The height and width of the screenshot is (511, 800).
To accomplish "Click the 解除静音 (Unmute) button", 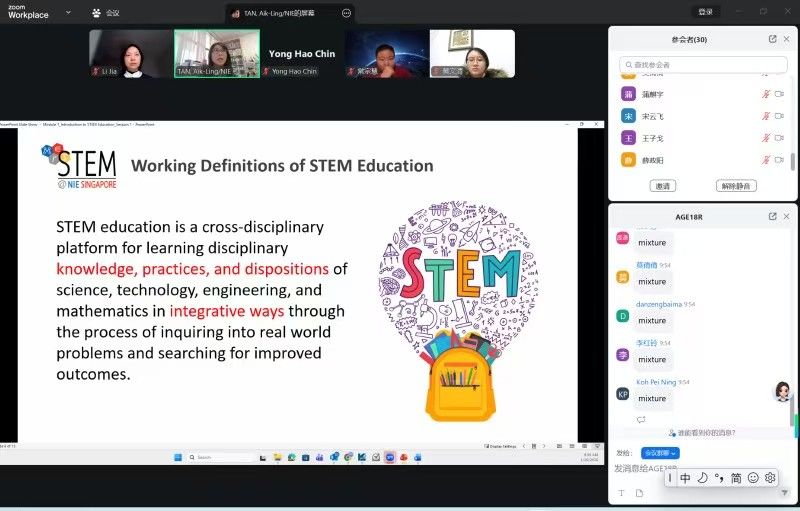I will pyautogui.click(x=736, y=186).
